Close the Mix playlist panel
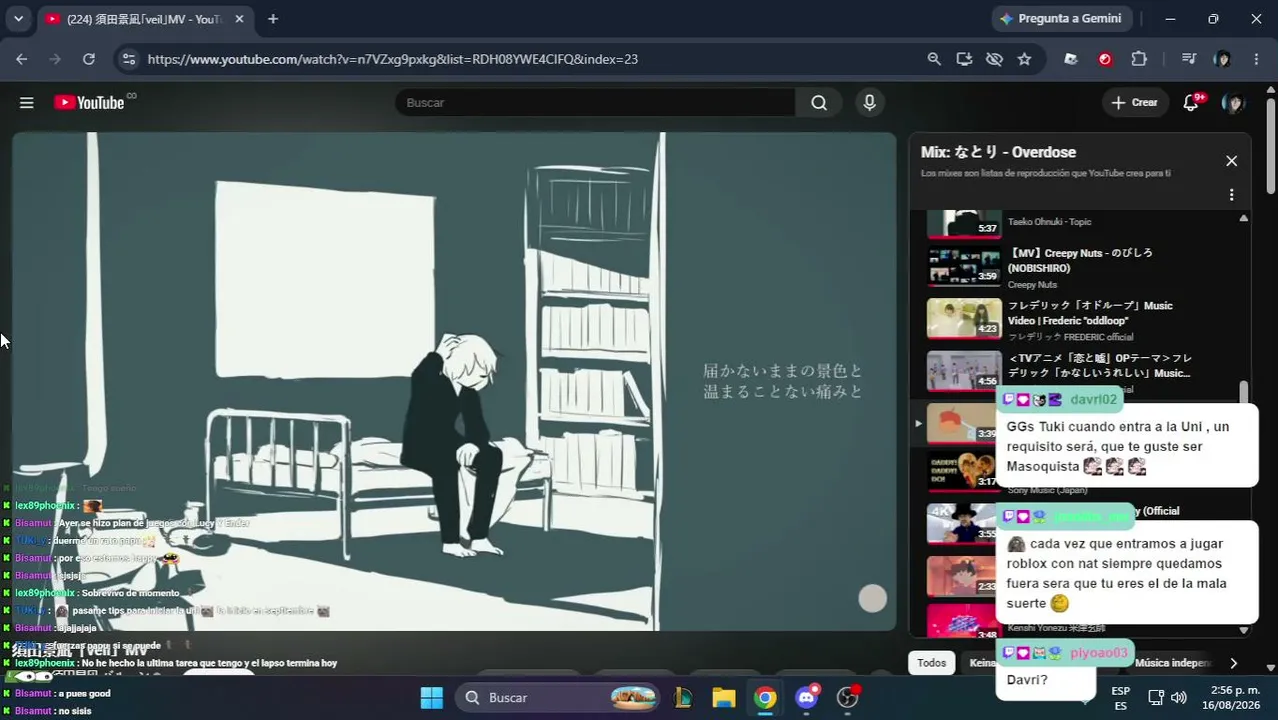1278x720 pixels. point(1231,161)
